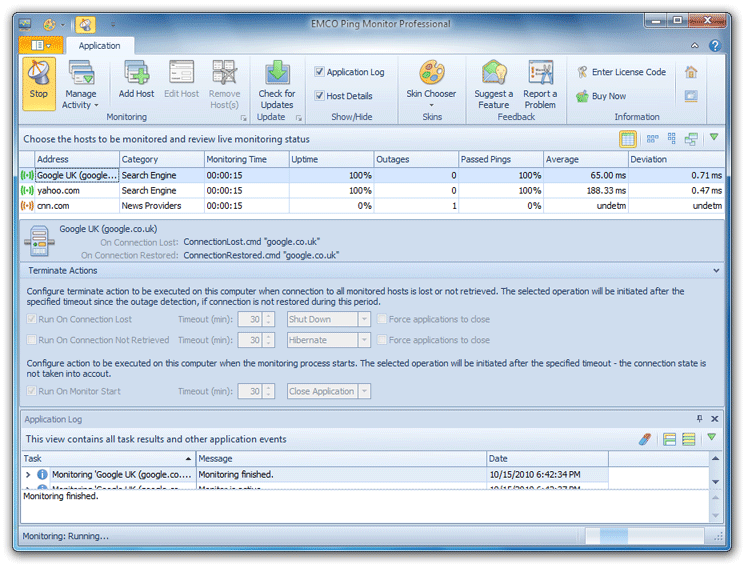Screen dimensions: 744x564
Task: Switch to the Application ribbon tab
Action: click(99, 46)
